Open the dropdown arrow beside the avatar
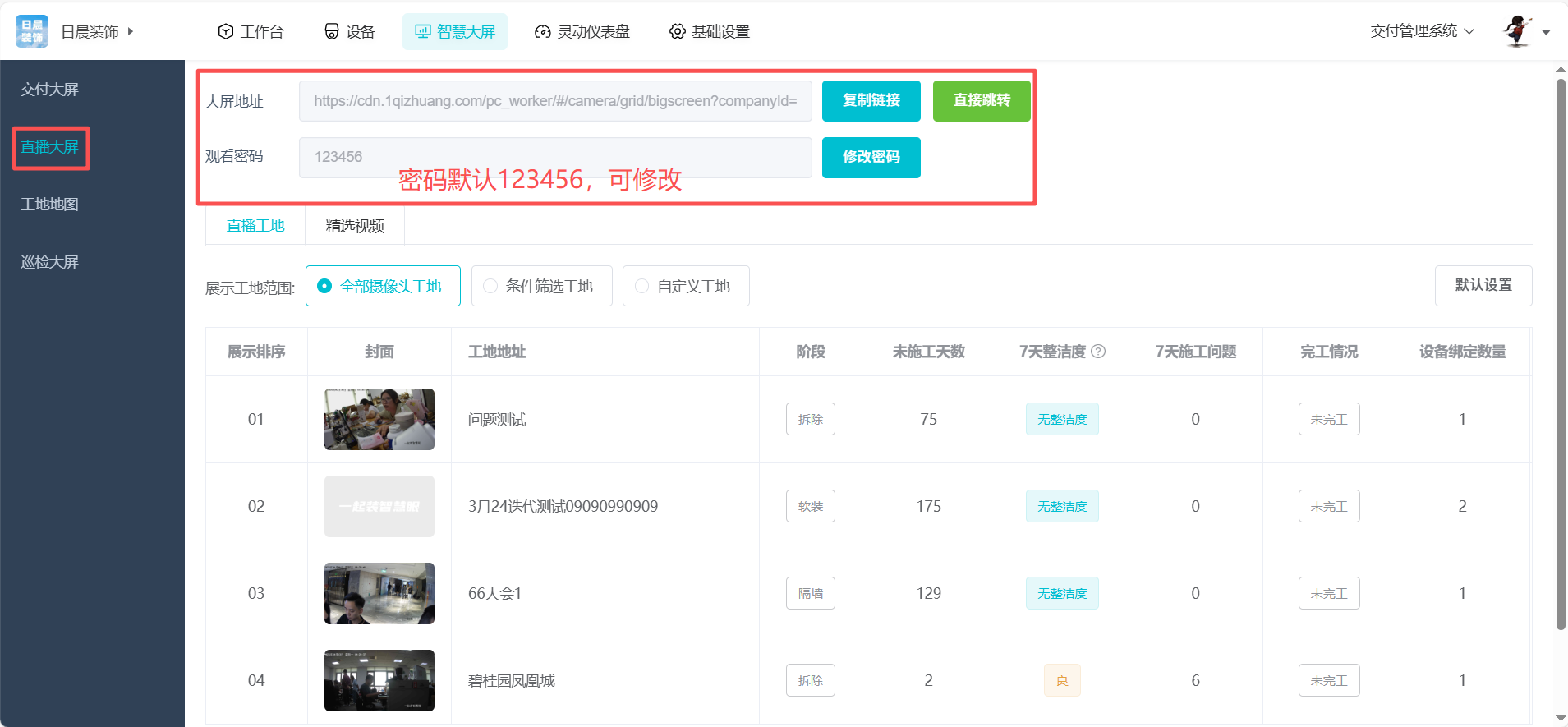This screenshot has height=727, width=1568. [1546, 32]
